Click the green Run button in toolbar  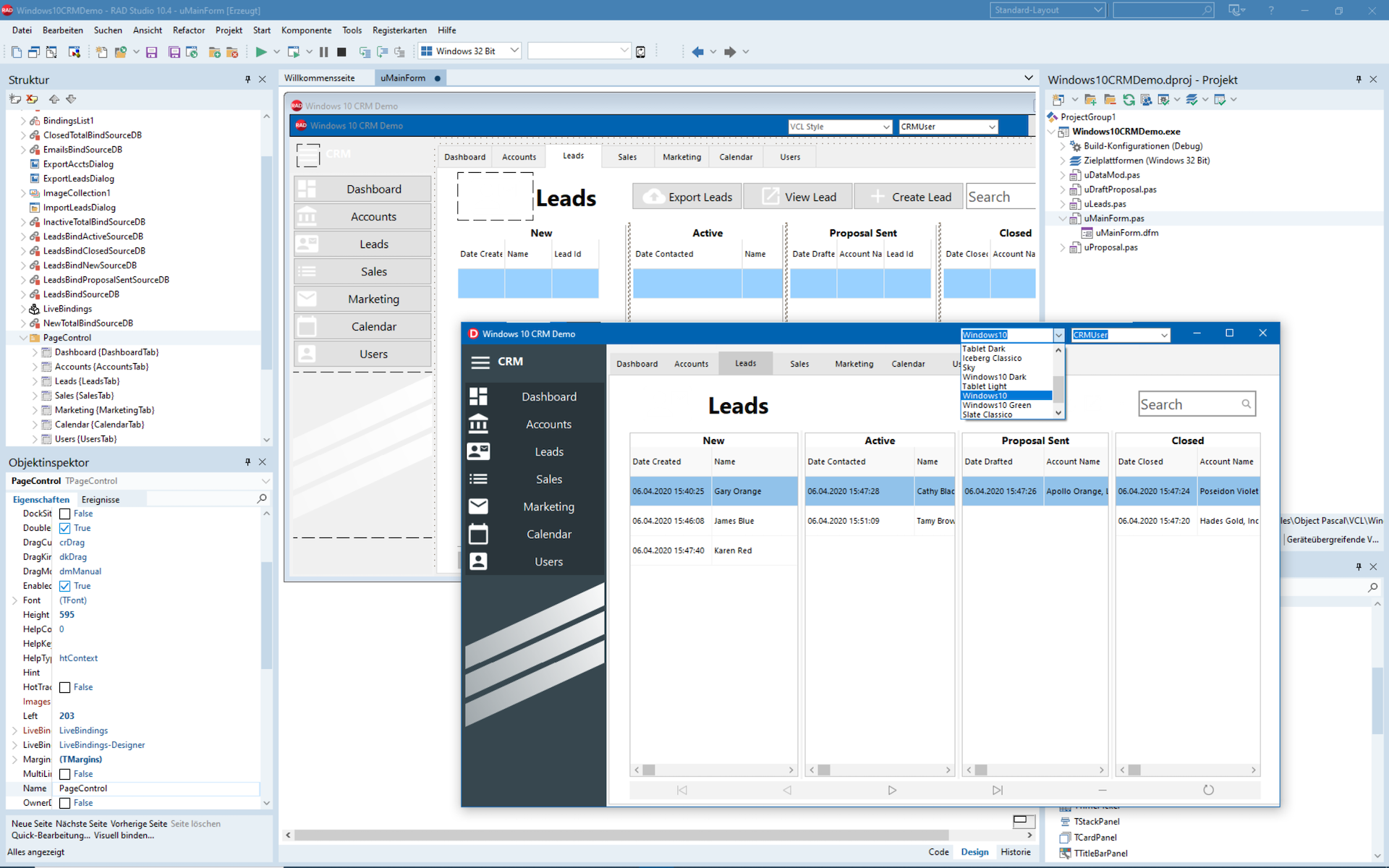click(x=261, y=51)
